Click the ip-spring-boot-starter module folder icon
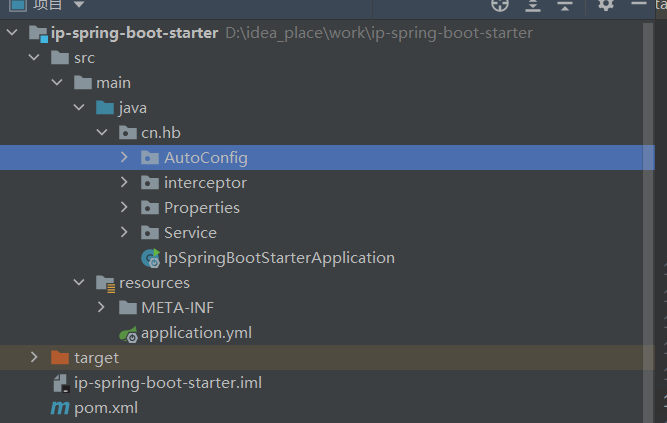The height and width of the screenshot is (423, 667). 38,33
